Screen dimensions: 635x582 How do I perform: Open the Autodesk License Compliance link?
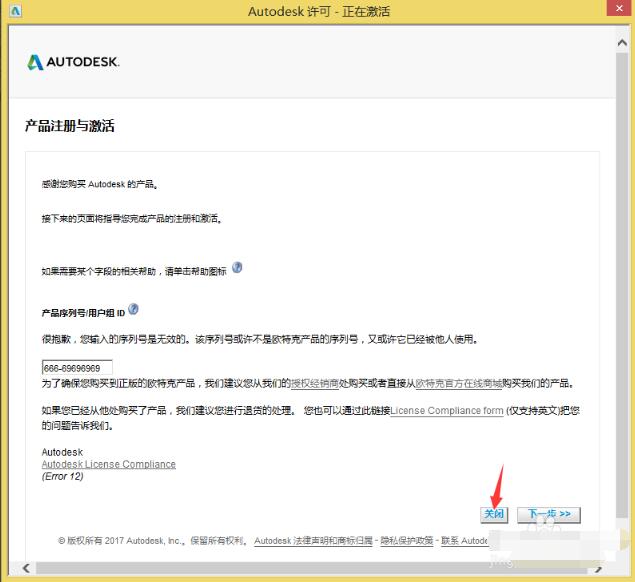click(109, 464)
